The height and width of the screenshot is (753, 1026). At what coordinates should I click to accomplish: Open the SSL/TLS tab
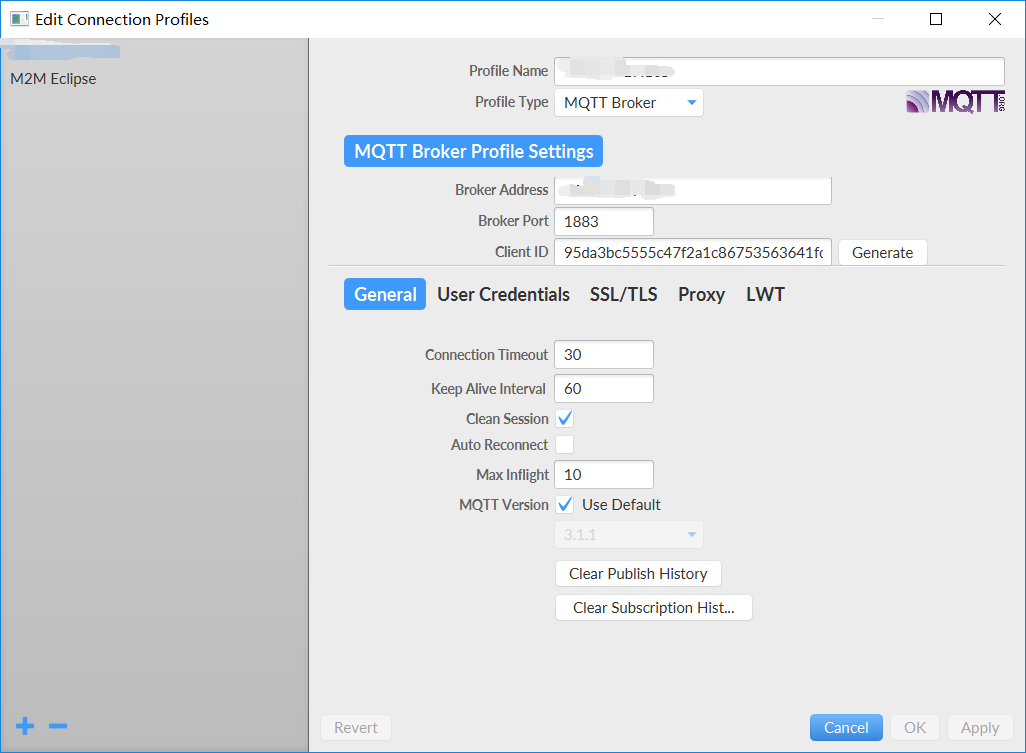[x=623, y=294]
